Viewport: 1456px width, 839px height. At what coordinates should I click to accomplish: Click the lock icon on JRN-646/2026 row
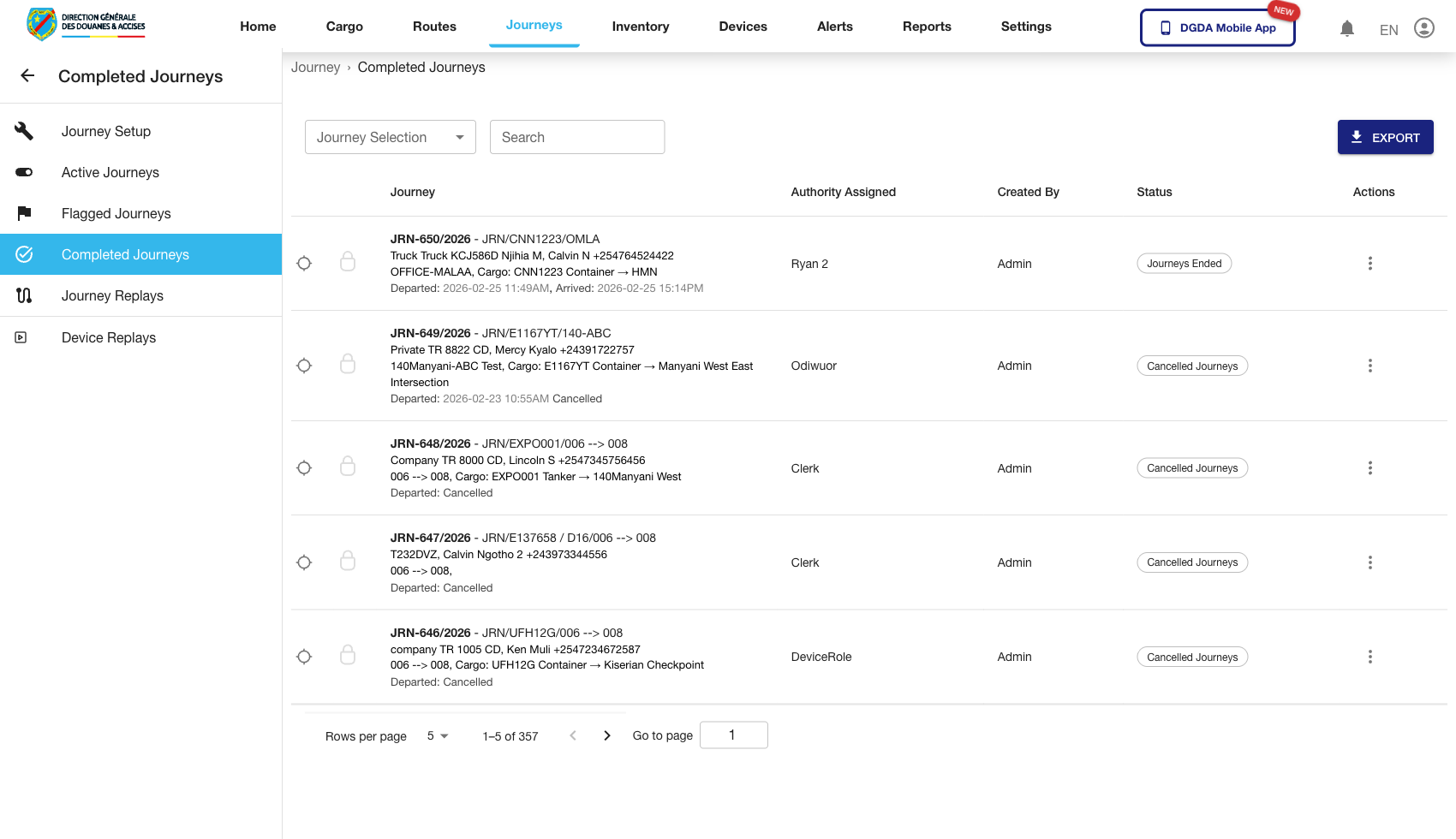(348, 656)
